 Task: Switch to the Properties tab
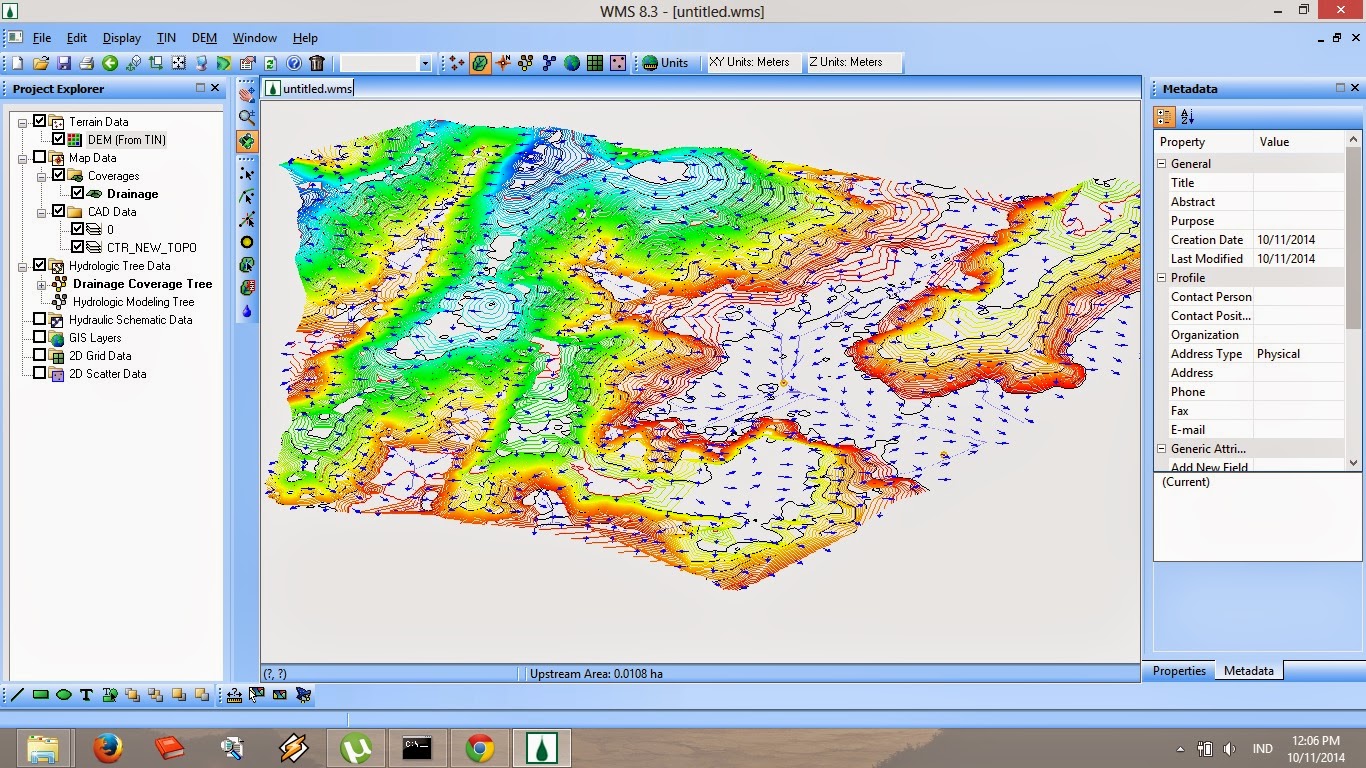coord(1180,671)
